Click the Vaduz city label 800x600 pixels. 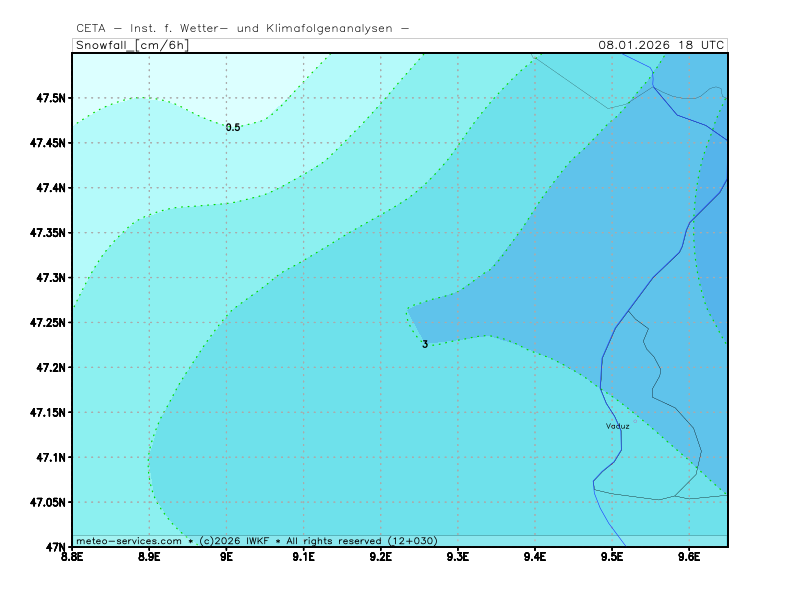coord(617,426)
